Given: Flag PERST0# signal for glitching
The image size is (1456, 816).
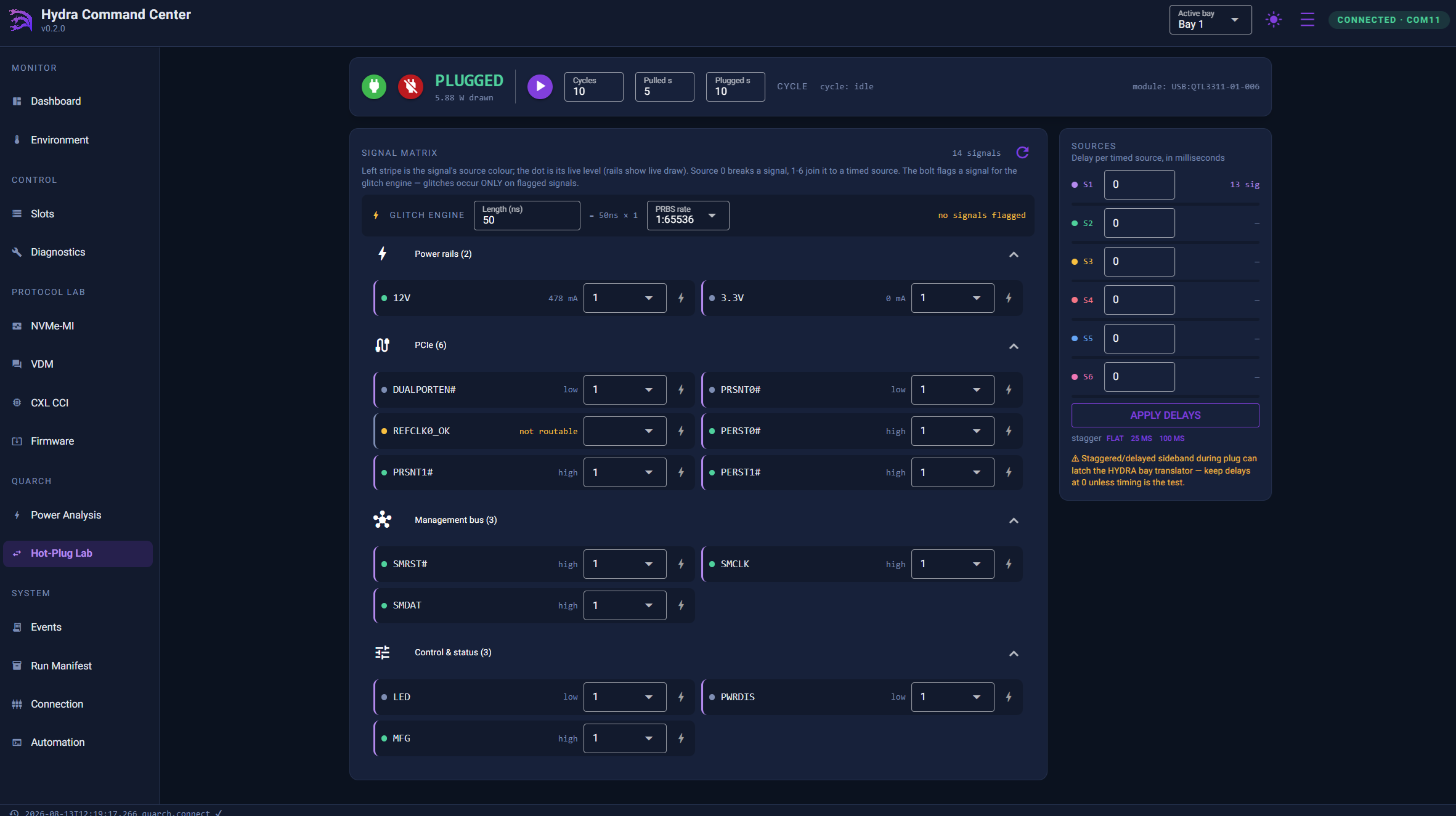Looking at the screenshot, I should 1009,431.
